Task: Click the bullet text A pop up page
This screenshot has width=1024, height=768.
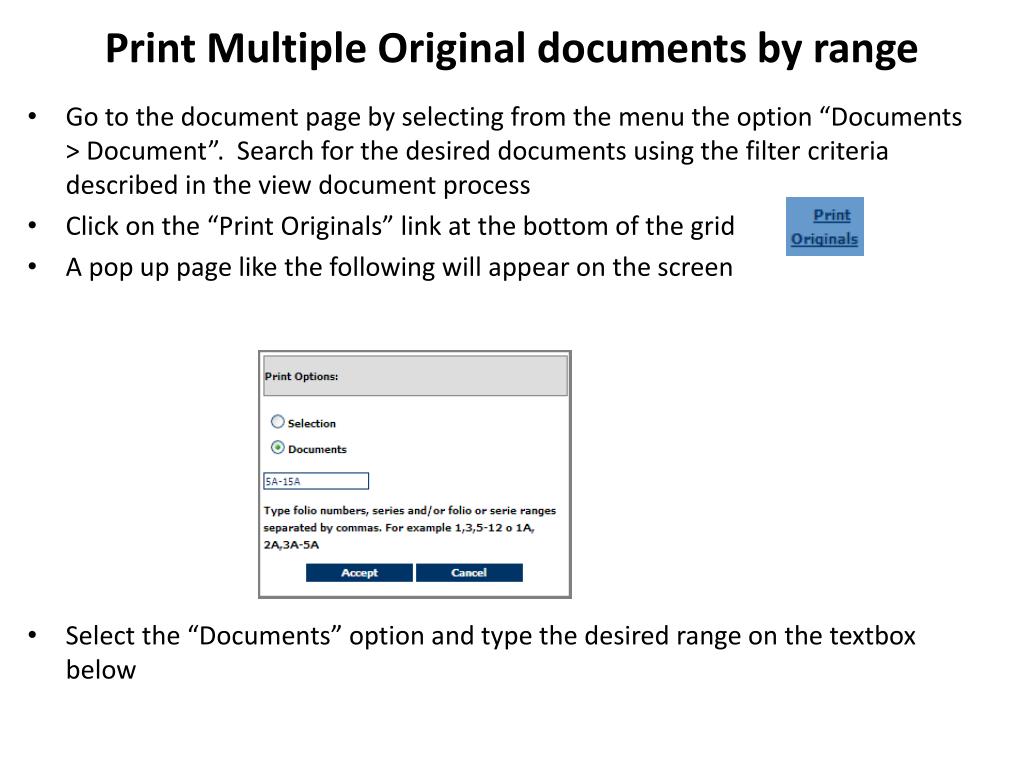Action: (x=399, y=268)
